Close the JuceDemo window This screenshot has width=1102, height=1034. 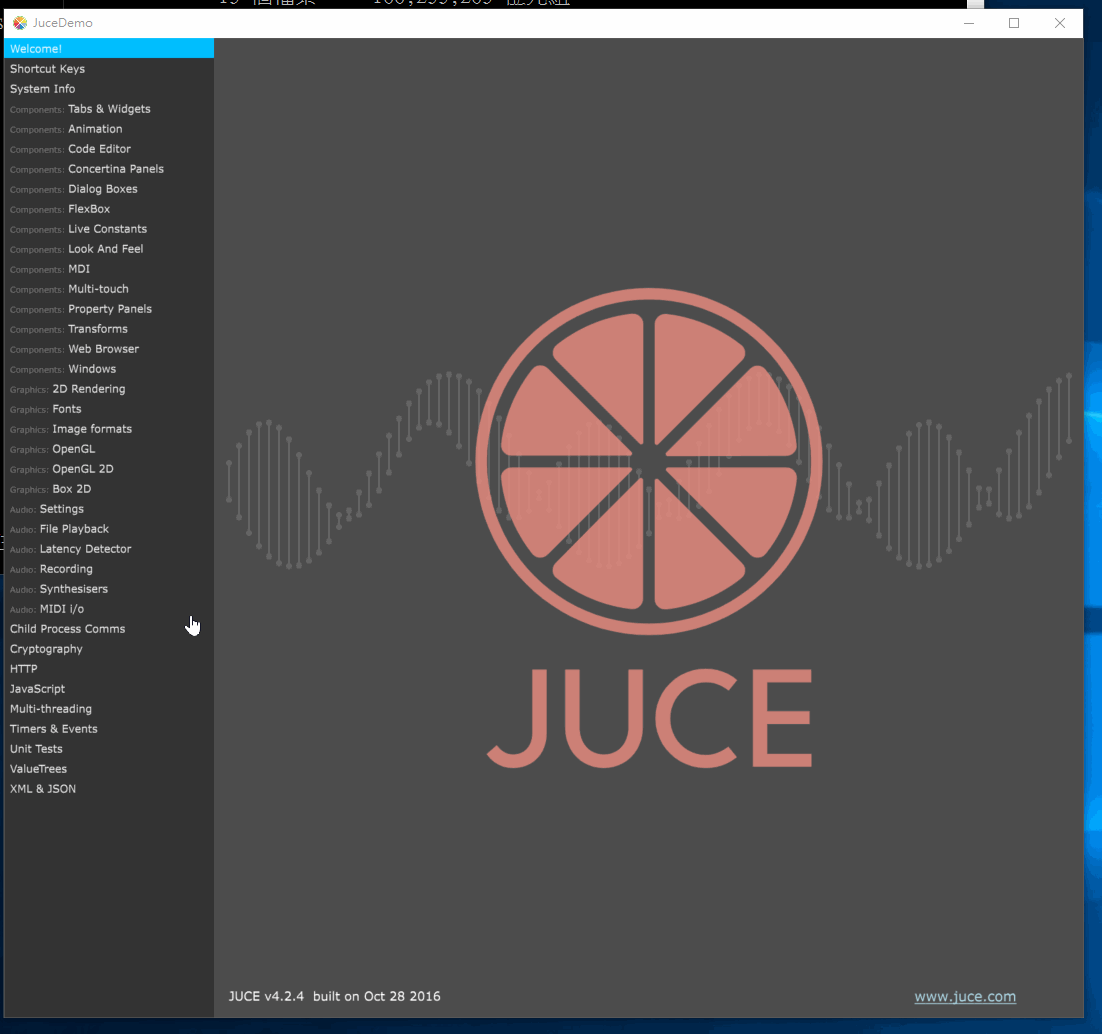(x=1060, y=23)
